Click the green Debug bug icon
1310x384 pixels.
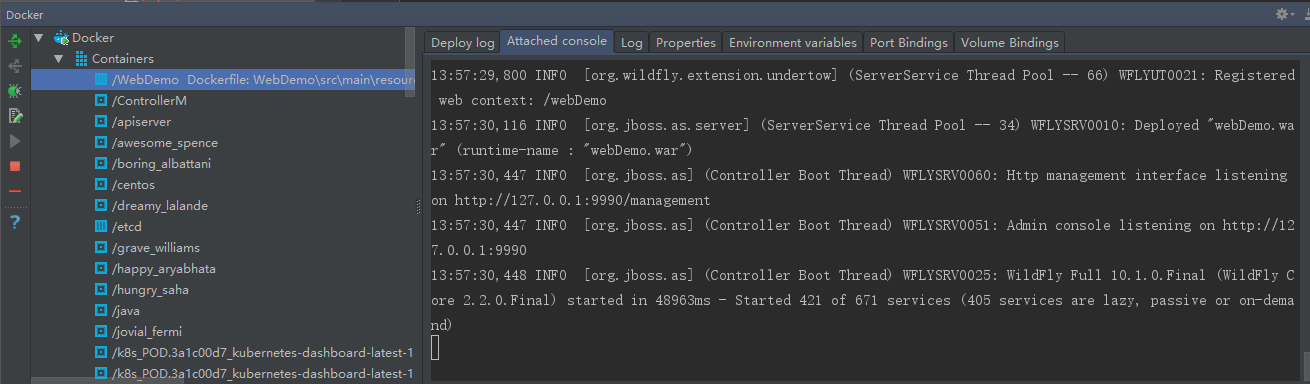click(x=15, y=91)
